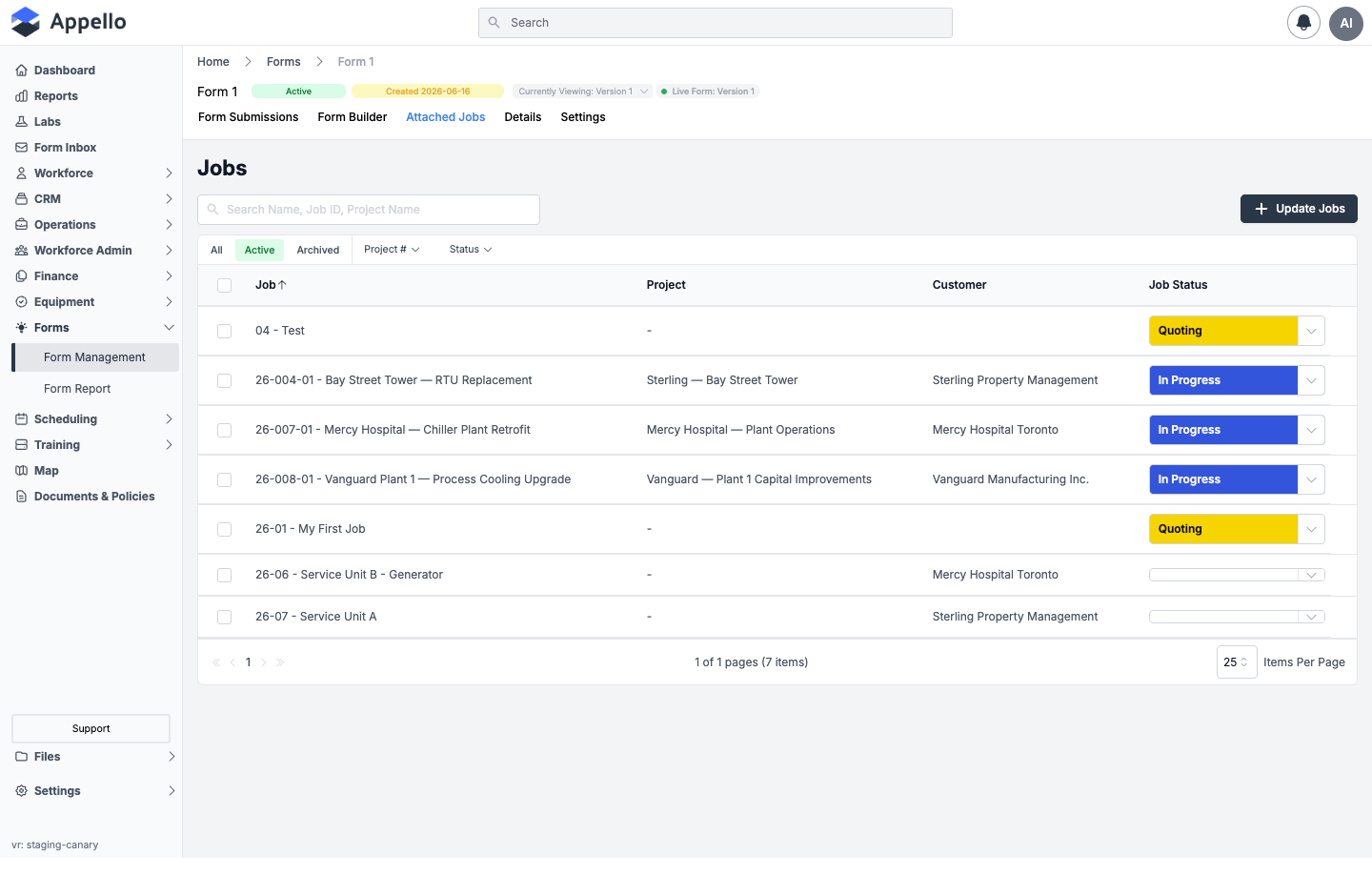Check the 26-01 My First Job row

coord(225,529)
